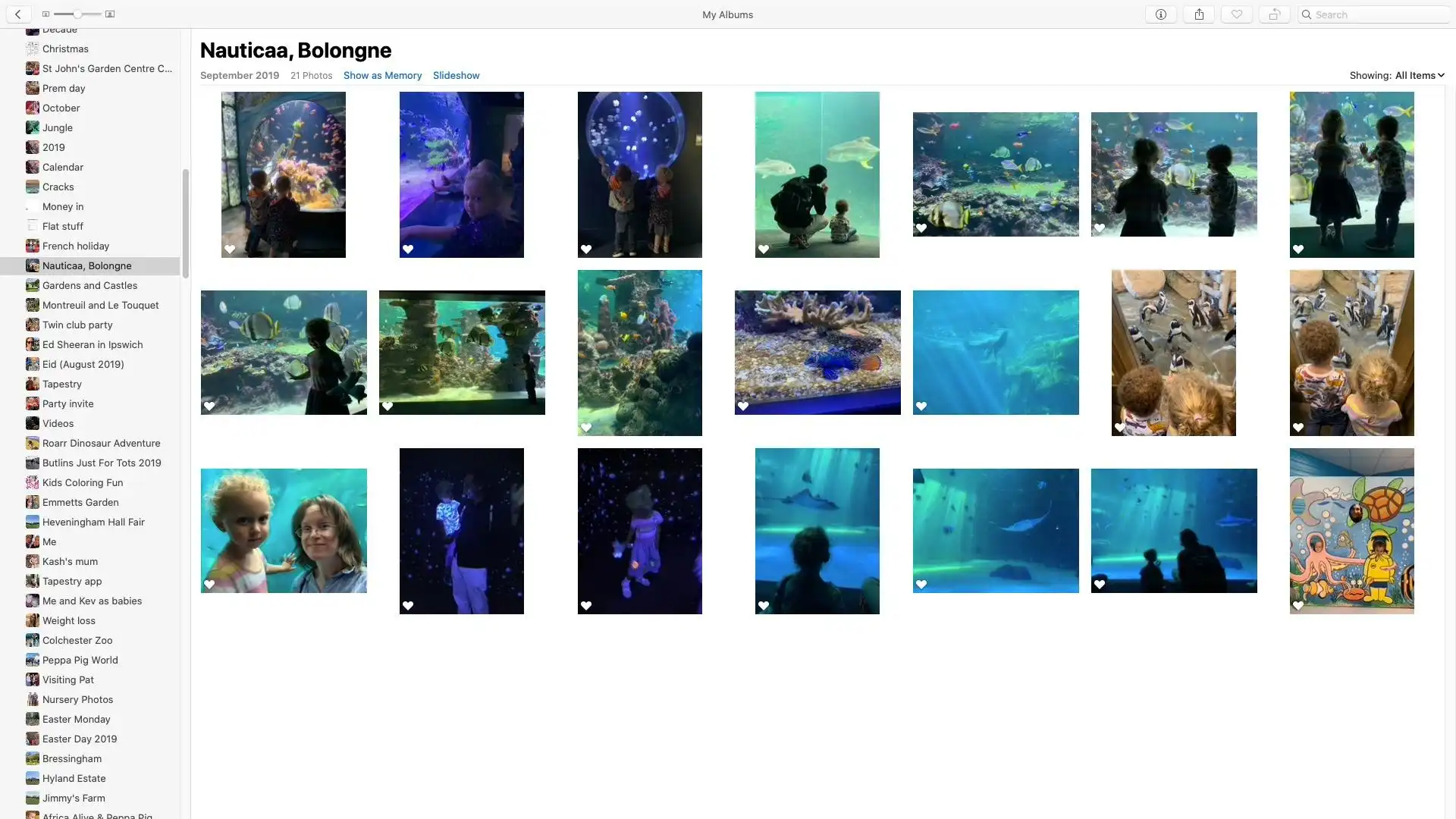Click the small thumbnail size icon
Viewport: 1456px width, 819px height.
click(x=45, y=14)
